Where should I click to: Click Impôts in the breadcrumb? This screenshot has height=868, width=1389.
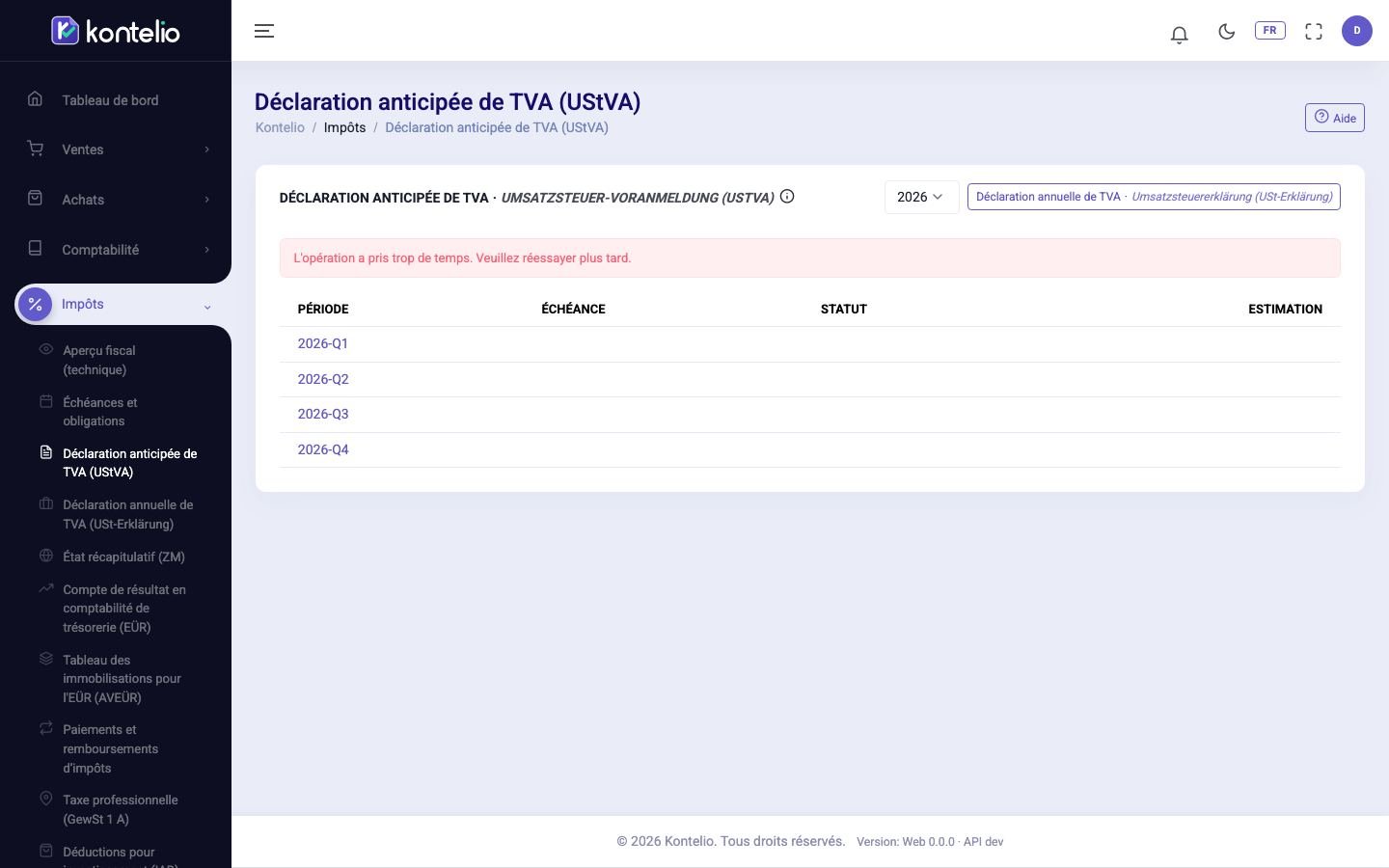[x=344, y=127]
